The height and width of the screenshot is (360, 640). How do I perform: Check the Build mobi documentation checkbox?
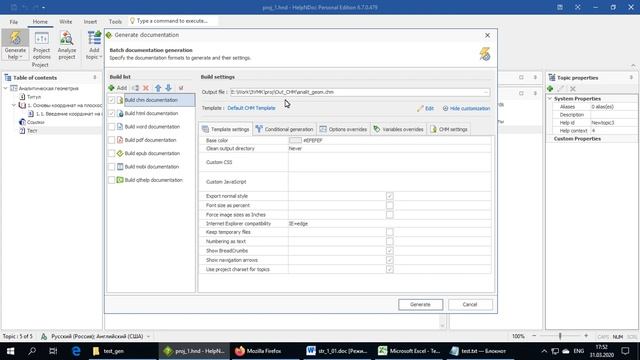111,167
